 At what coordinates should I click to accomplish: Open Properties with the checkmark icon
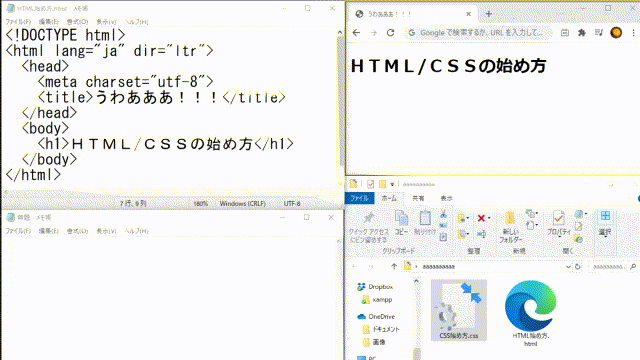pos(558,218)
